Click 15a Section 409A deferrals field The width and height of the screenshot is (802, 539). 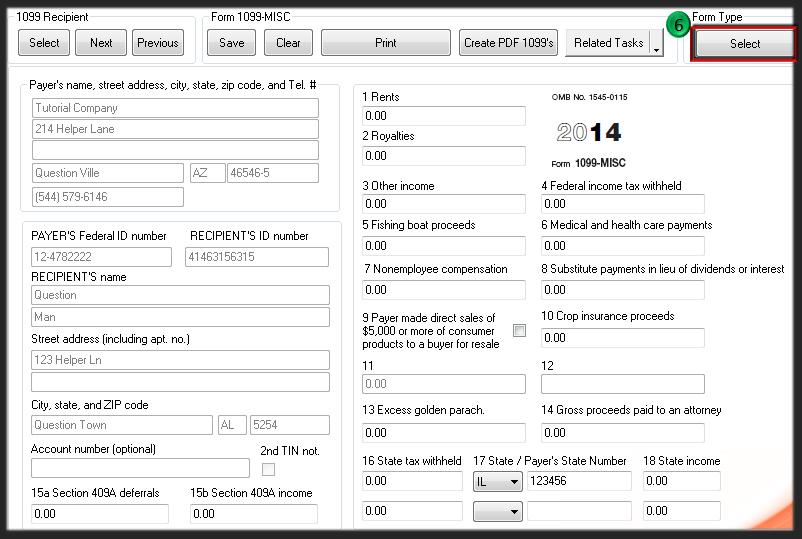click(x=100, y=513)
